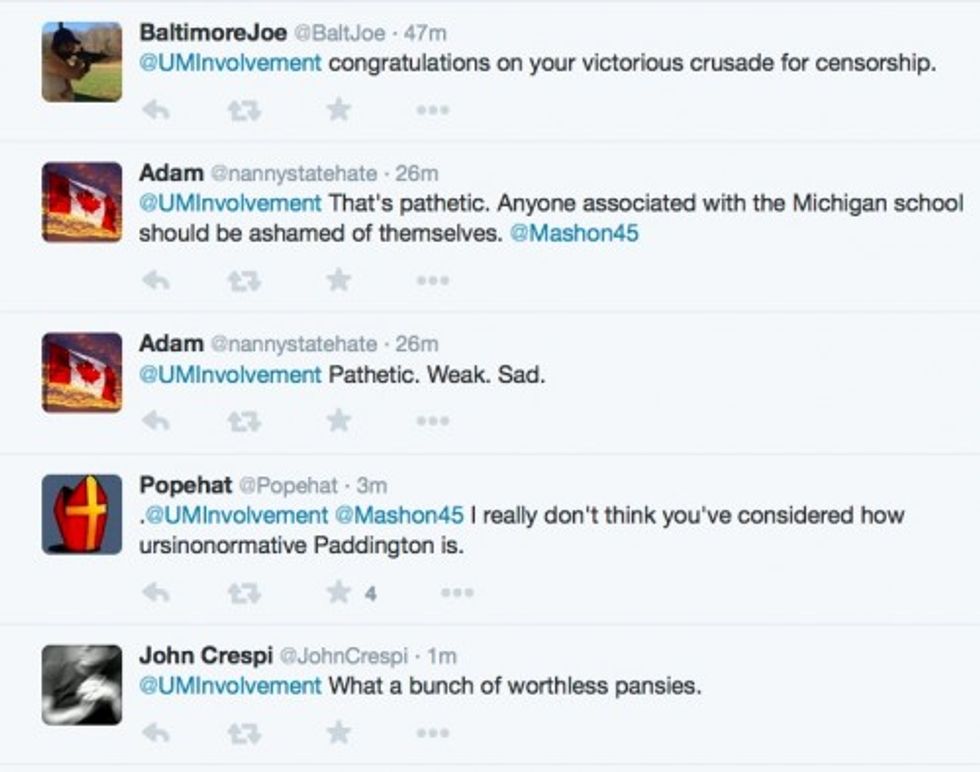The image size is (980, 772).
Task: Reply to BaltimoreJoe's censorship tweet
Action: point(155,109)
